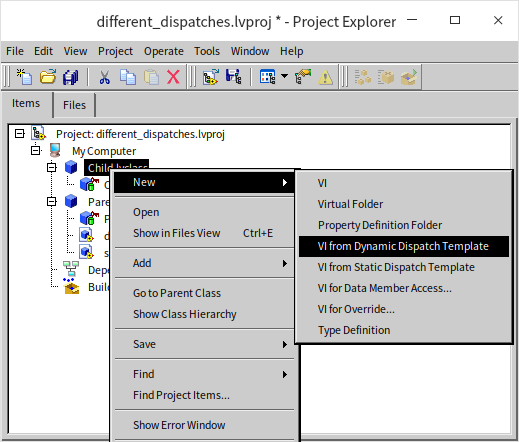Select the My Computer tree item
The image size is (519, 442).
tap(104, 151)
